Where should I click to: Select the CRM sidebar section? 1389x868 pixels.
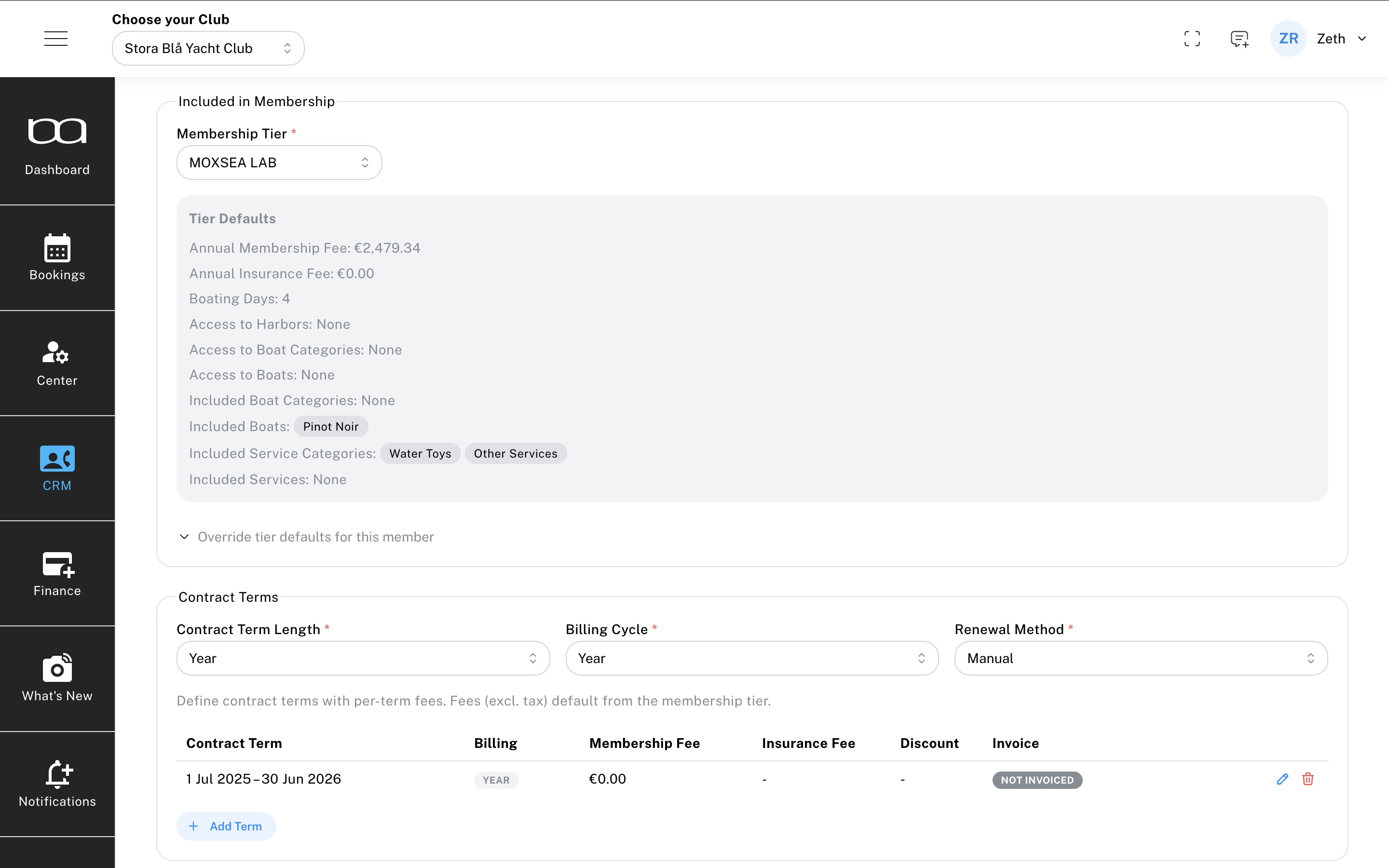tap(57, 468)
